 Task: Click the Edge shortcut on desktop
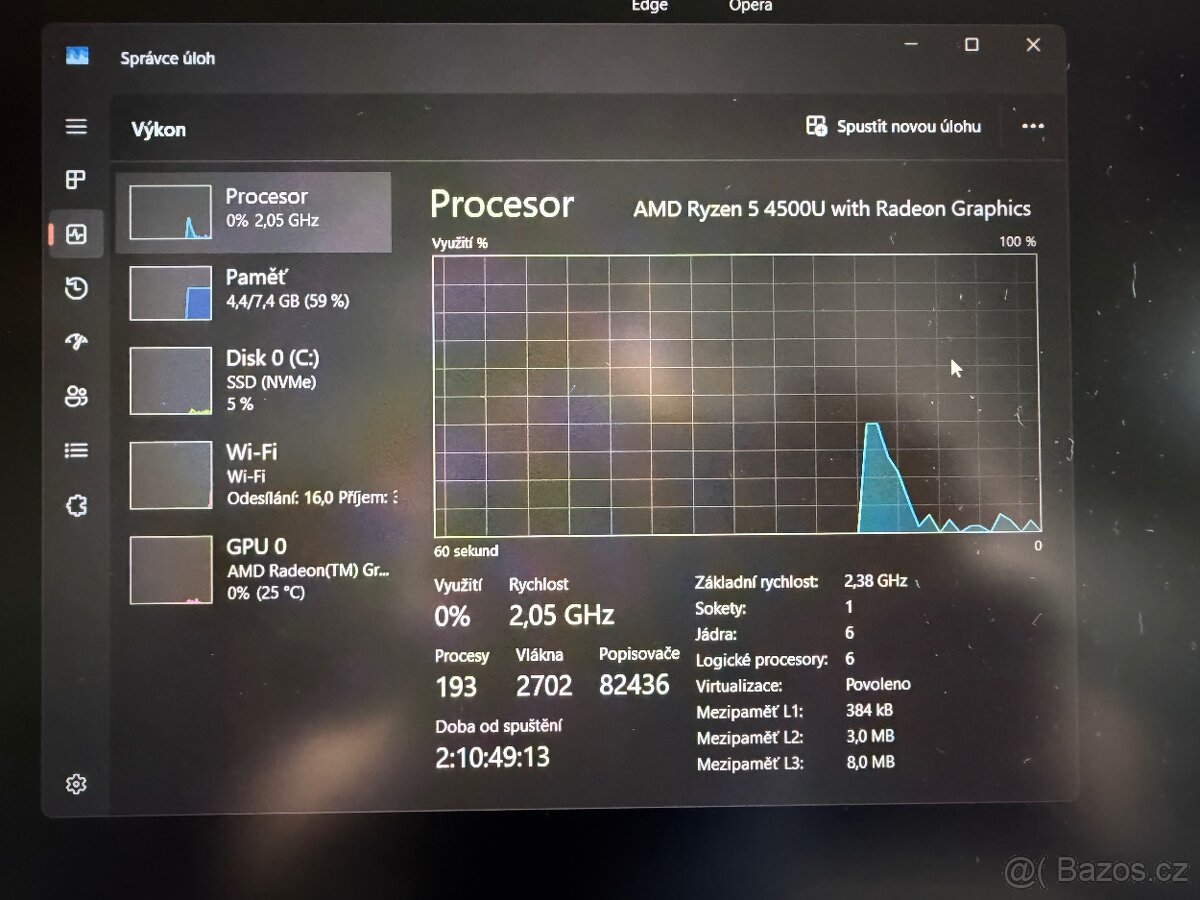point(648,8)
